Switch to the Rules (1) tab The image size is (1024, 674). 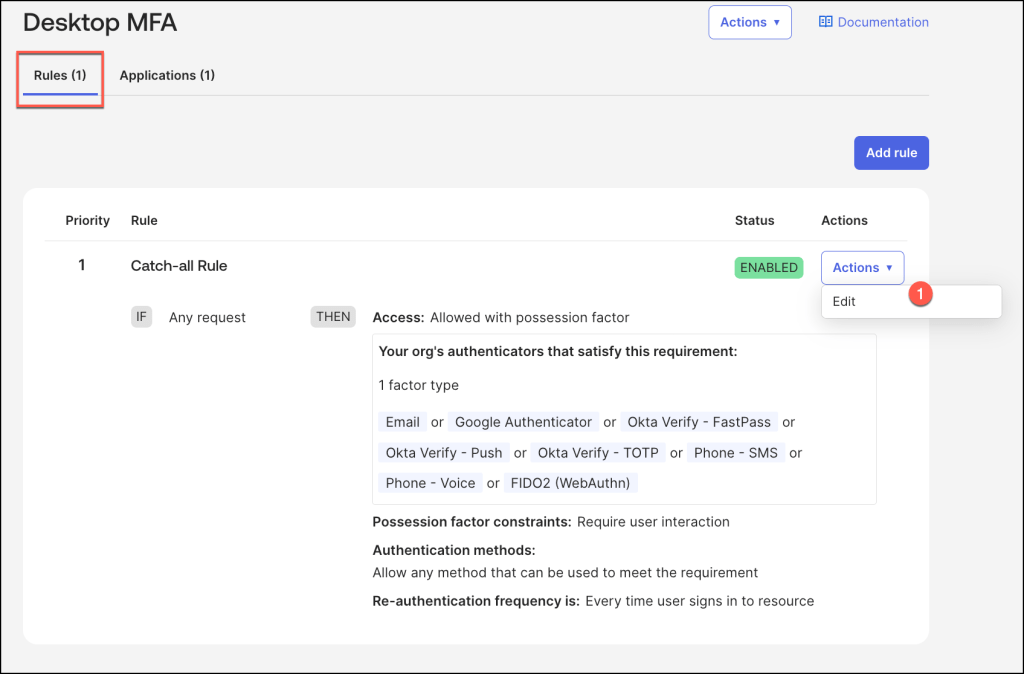click(60, 76)
